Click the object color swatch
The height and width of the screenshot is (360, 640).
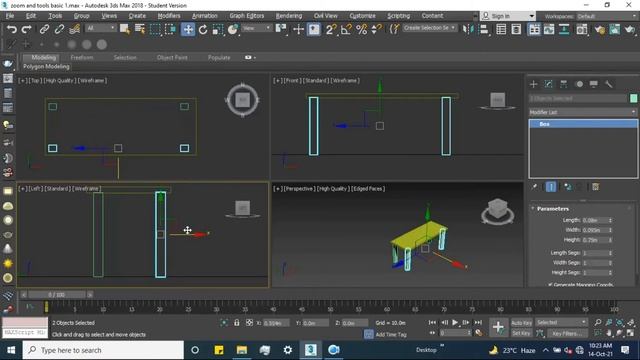[633, 98]
